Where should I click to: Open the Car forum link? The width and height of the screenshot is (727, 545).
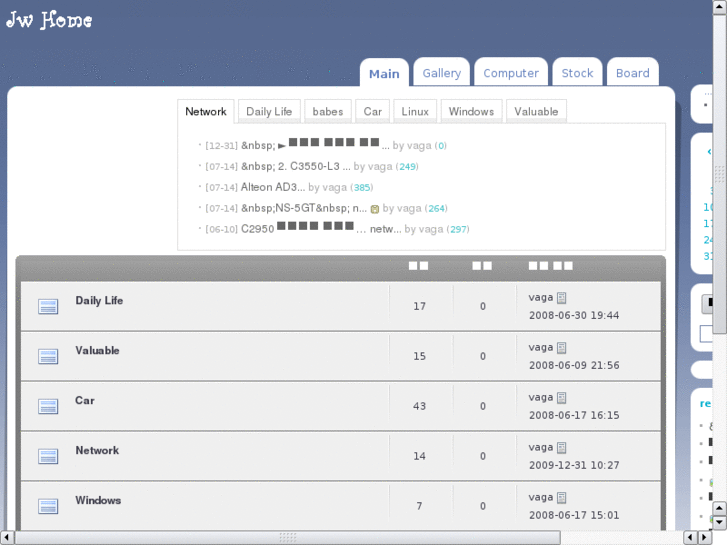85,401
